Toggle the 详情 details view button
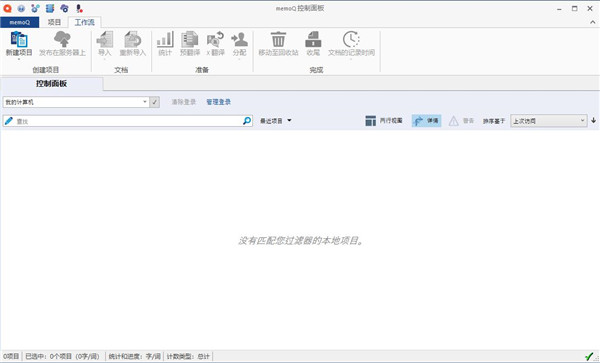This screenshot has width=600, height=363. pos(426,121)
